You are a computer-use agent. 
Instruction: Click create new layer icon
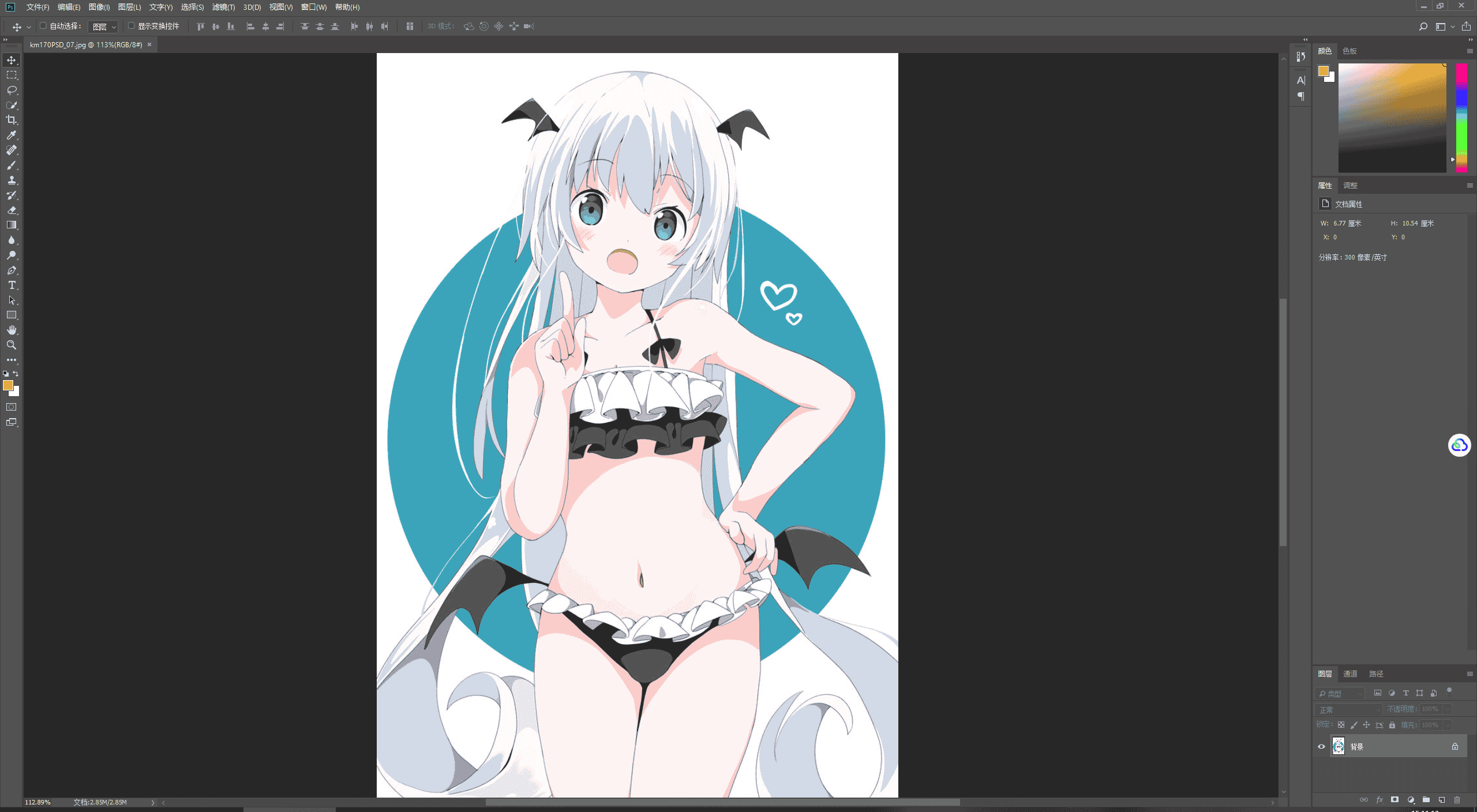click(x=1442, y=800)
